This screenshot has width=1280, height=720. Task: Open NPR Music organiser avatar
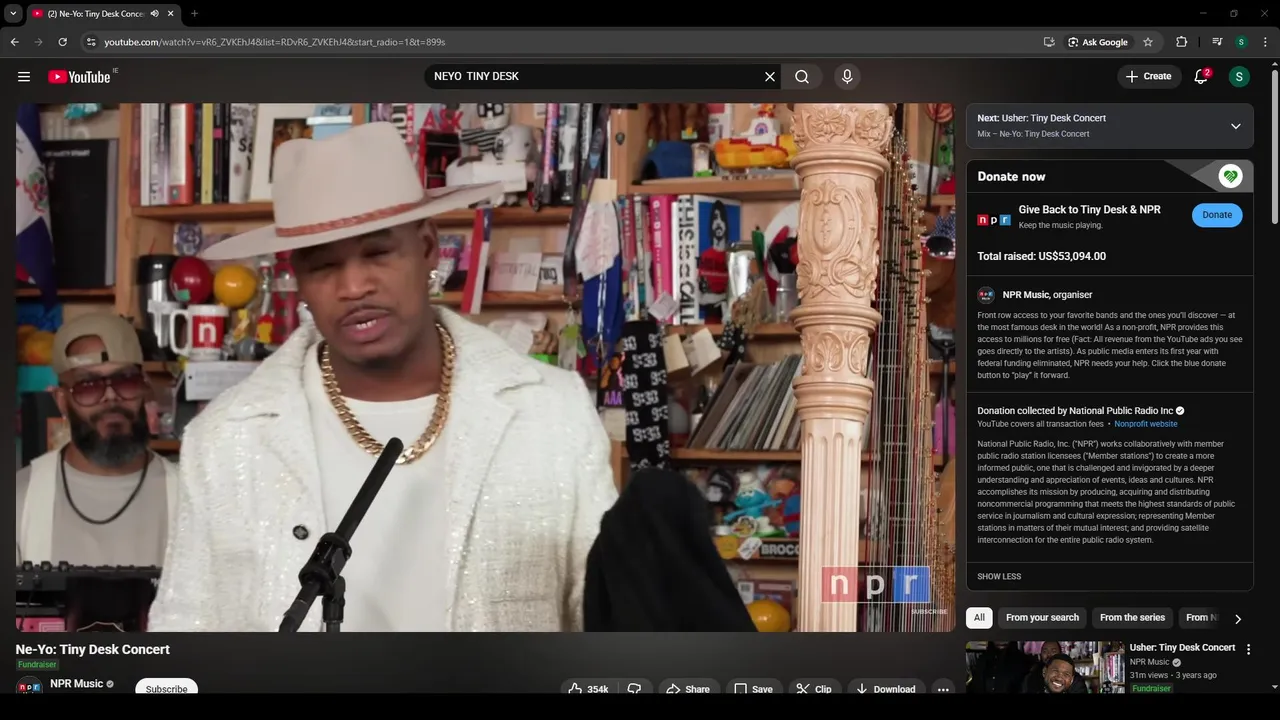pos(986,295)
